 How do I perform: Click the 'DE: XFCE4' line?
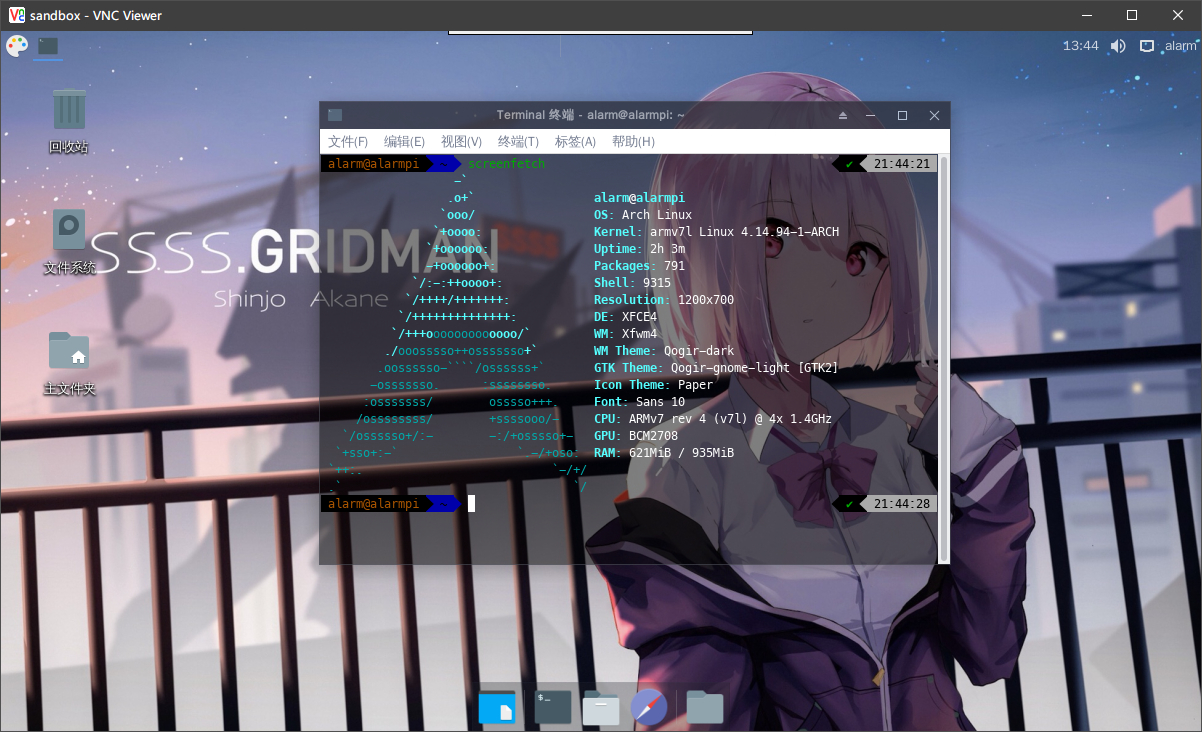[625, 317]
